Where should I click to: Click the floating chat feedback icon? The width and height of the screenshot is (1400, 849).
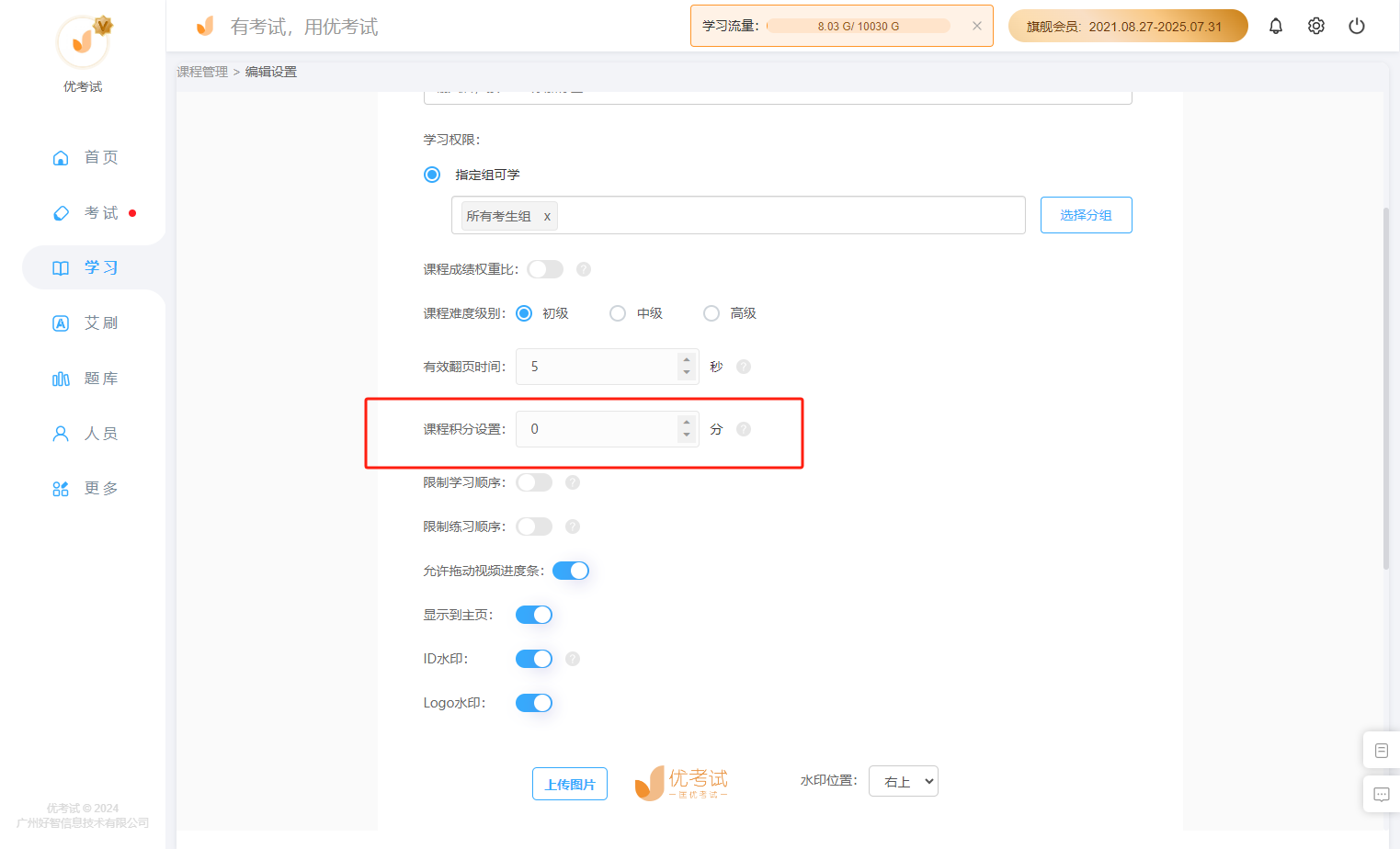[x=1381, y=795]
